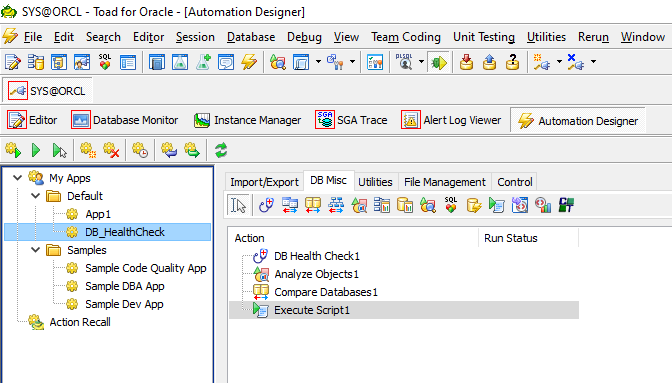
Task: Open a new Editor window from the main toolbar
Action: coord(12,62)
